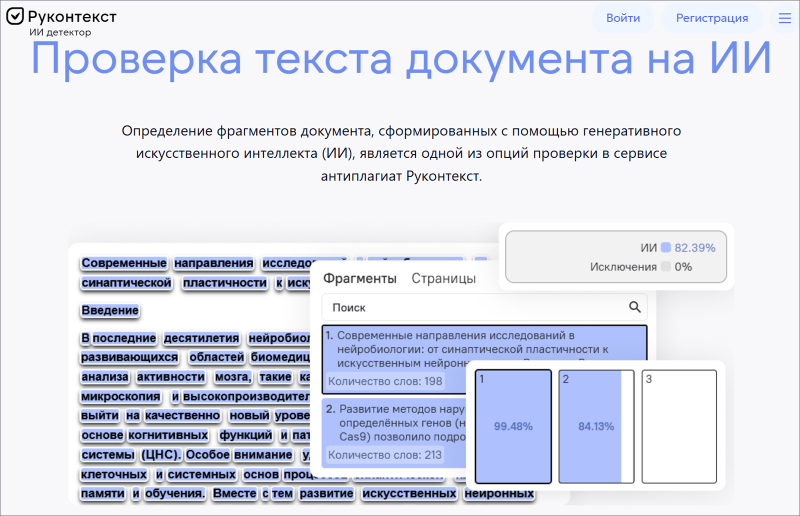Switch to the Страницы tab
Image resolution: width=800 pixels, height=516 pixels.
443,279
